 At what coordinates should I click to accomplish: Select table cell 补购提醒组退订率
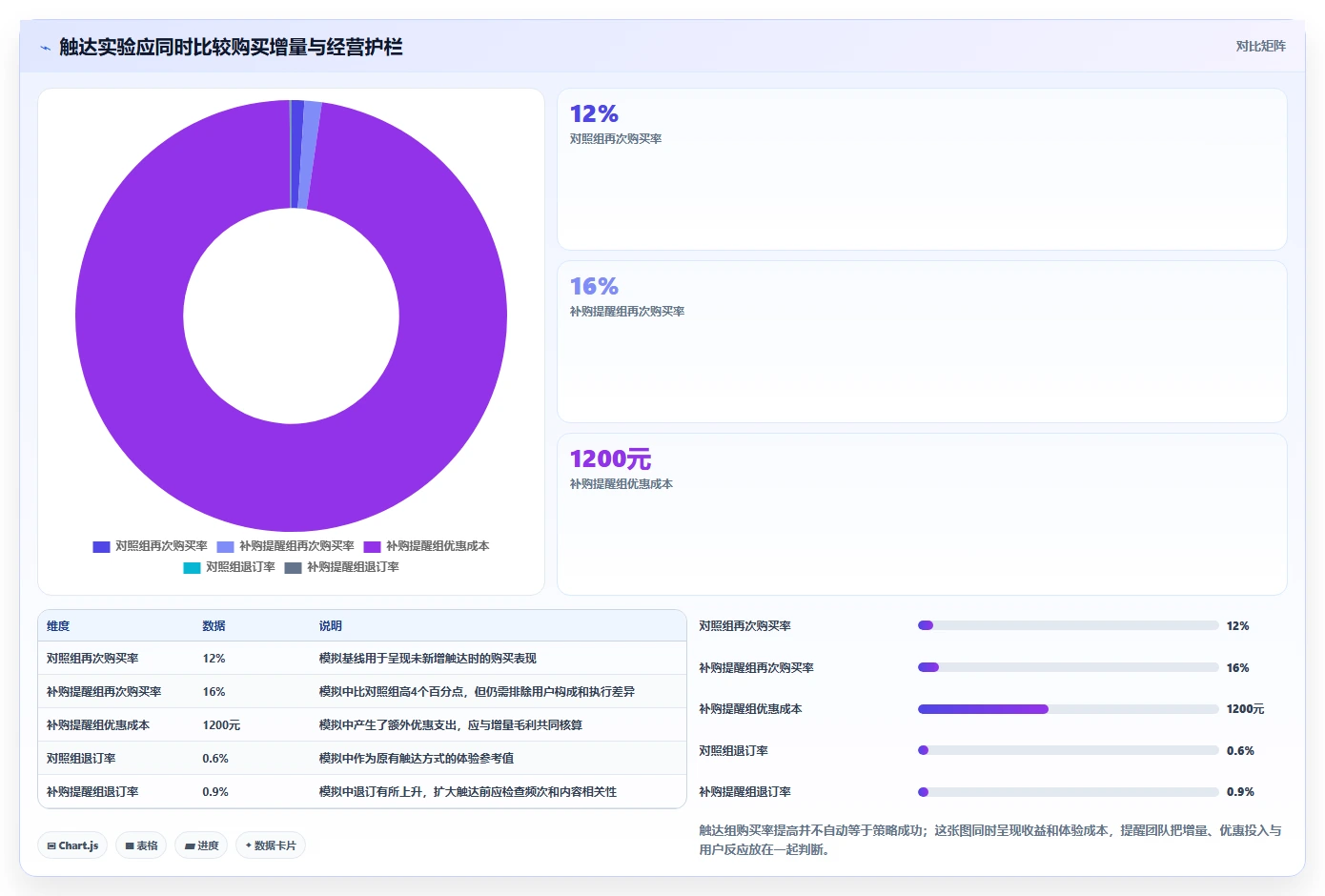(92, 792)
